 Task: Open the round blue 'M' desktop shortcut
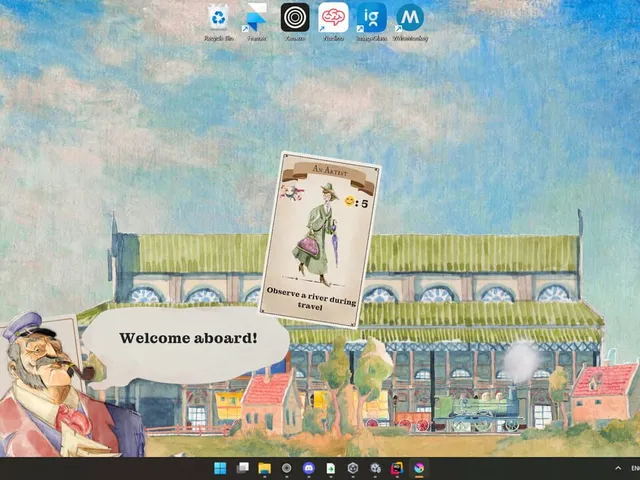(410, 20)
